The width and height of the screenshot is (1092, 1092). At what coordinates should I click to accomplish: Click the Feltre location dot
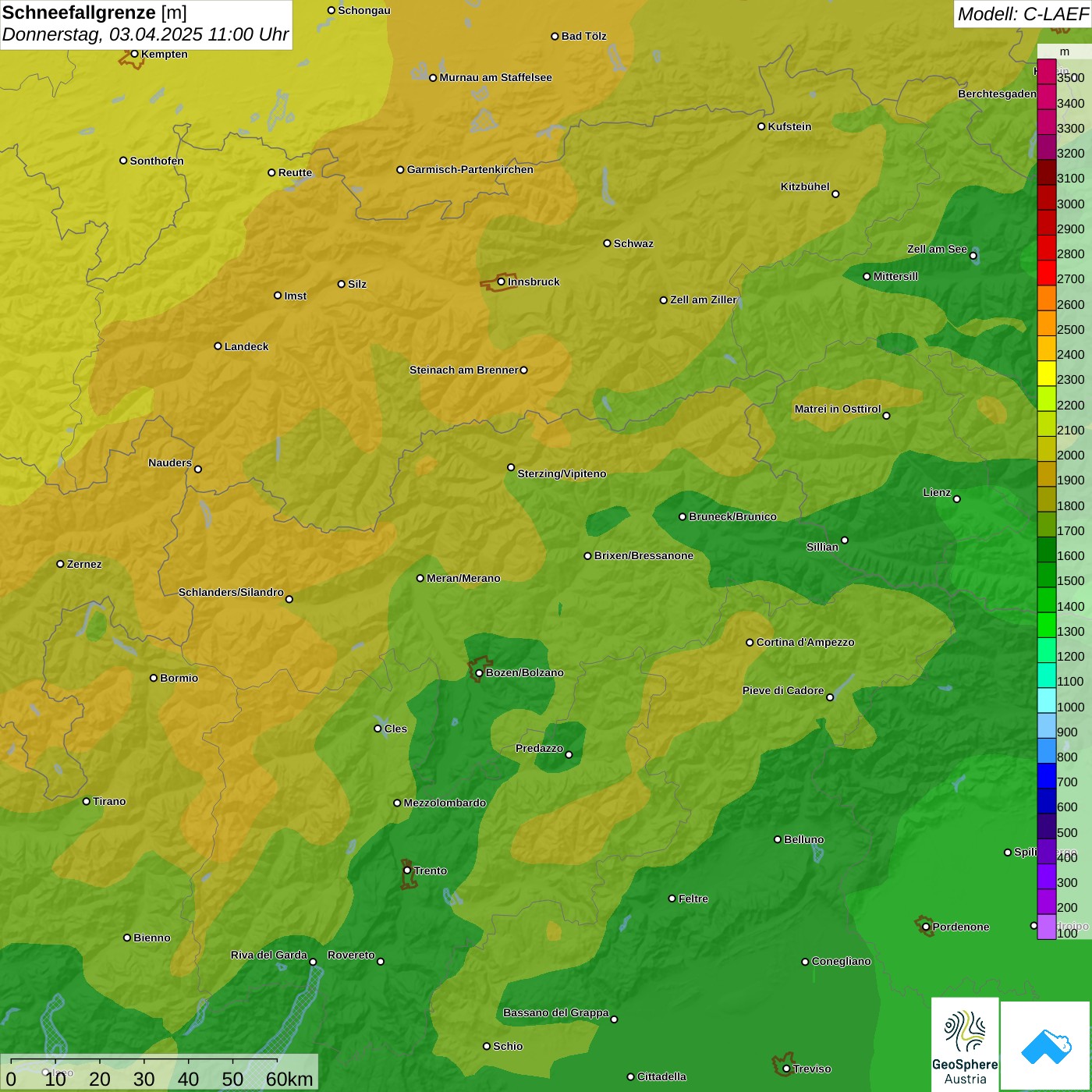click(x=672, y=899)
